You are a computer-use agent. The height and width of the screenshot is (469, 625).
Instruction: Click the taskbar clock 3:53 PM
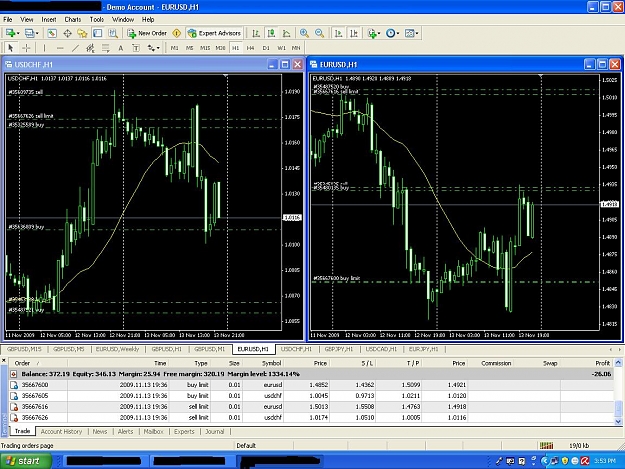pos(605,461)
